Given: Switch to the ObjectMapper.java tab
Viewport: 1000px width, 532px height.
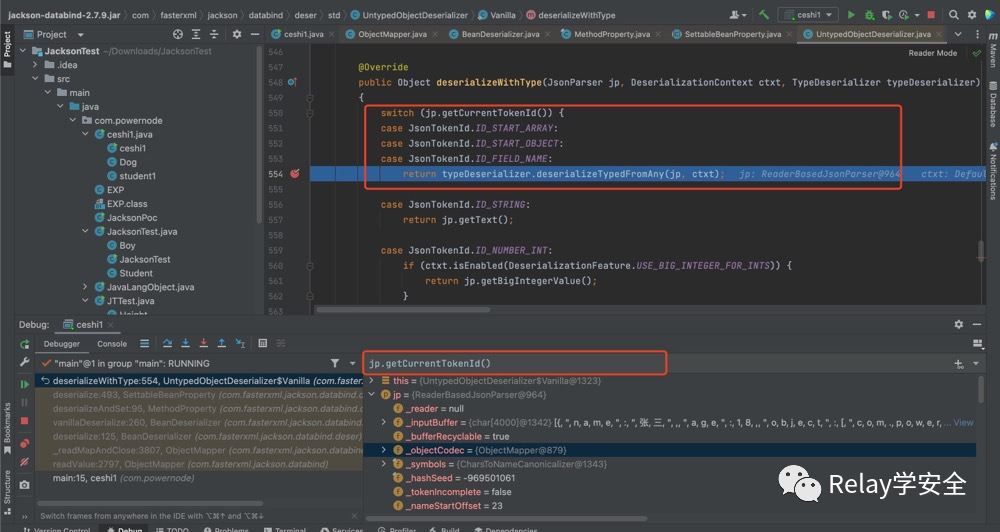Looking at the screenshot, I should (392, 34).
